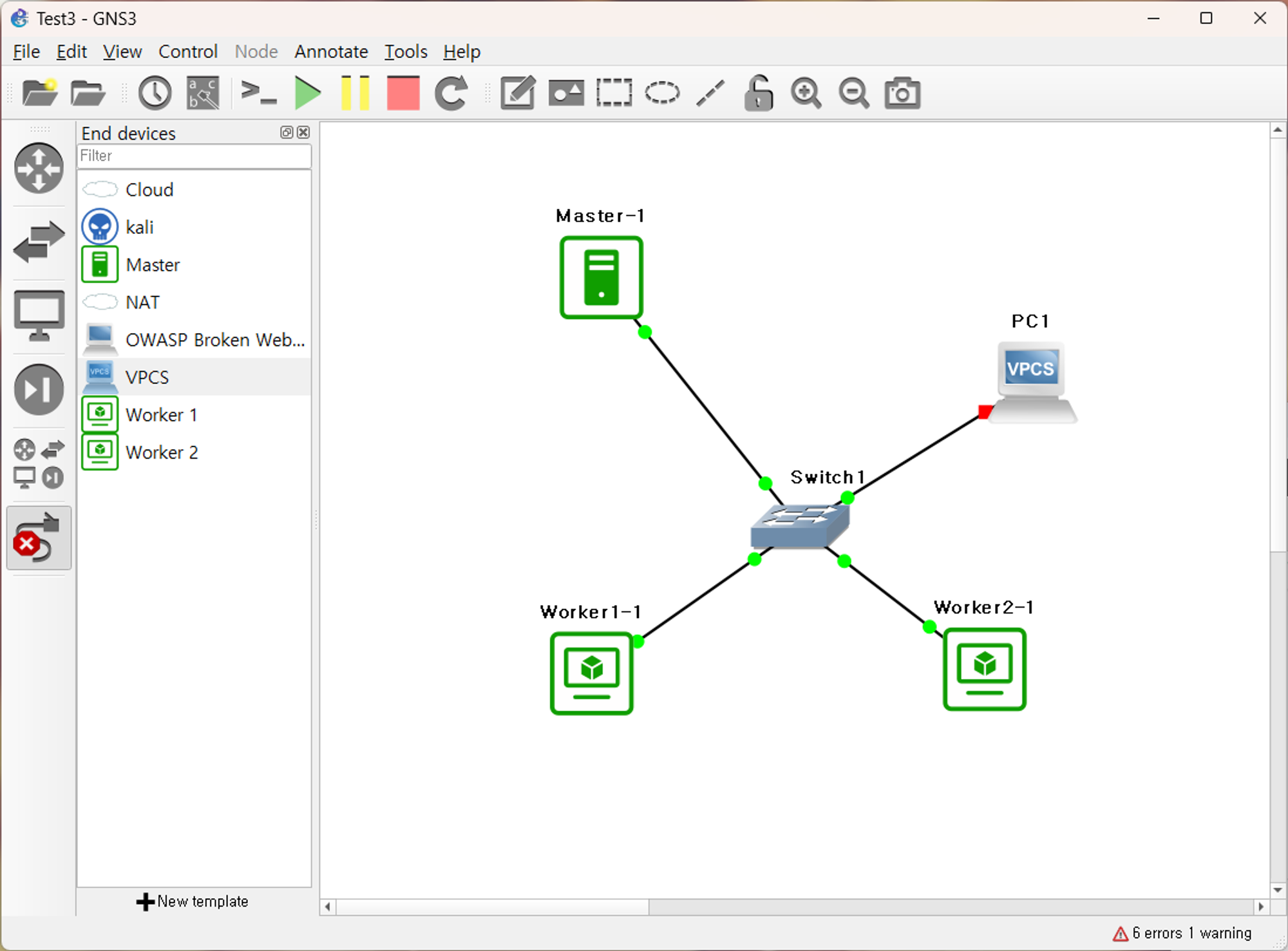Take a screenshot with camera icon
The width and height of the screenshot is (1288, 951).
click(x=902, y=93)
